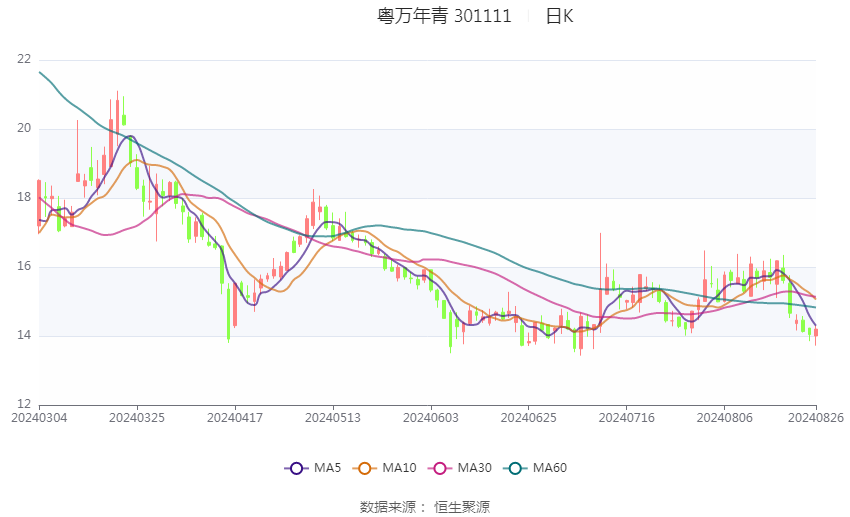The height and width of the screenshot is (517, 850).
Task: Hide the MA10 series via its label
Action: 399,468
